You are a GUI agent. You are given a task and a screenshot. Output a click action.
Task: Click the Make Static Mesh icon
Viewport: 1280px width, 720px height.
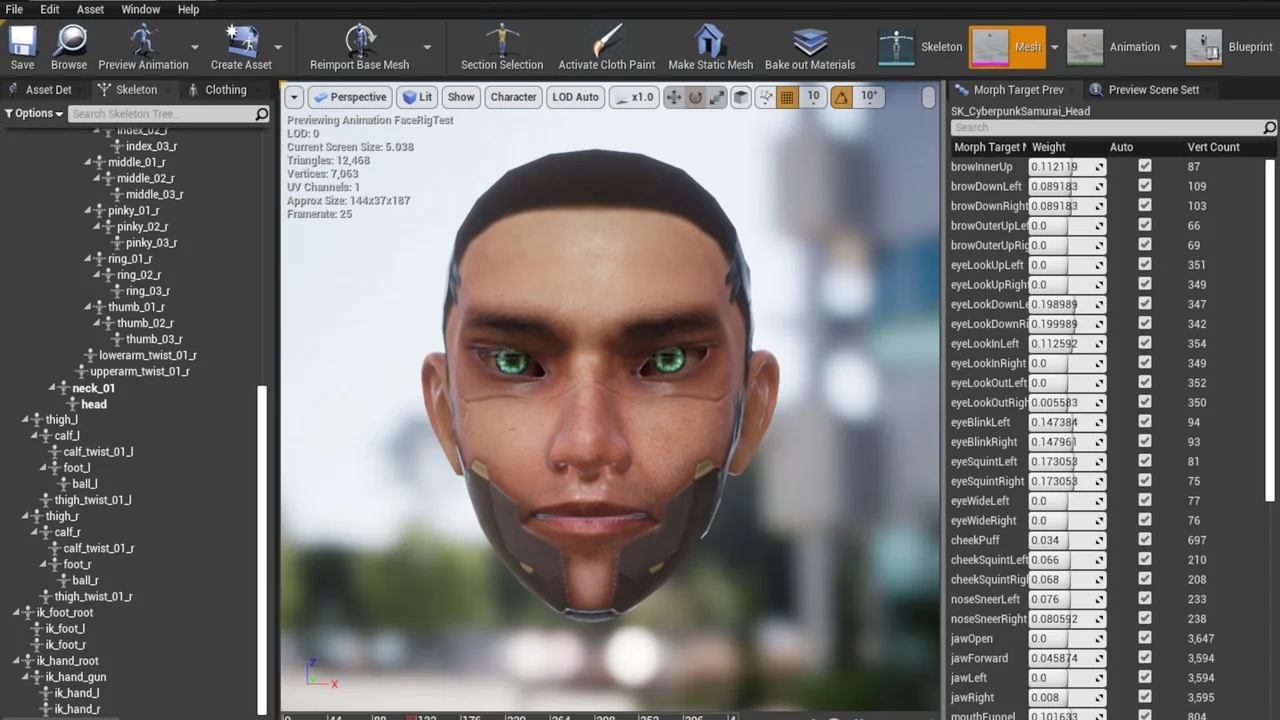pyautogui.click(x=710, y=46)
